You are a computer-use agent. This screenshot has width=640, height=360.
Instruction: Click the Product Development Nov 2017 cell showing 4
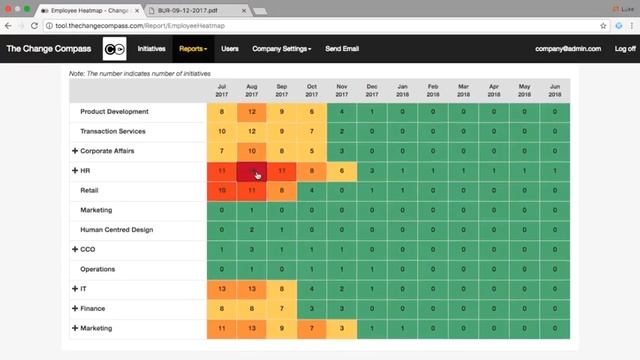point(342,112)
